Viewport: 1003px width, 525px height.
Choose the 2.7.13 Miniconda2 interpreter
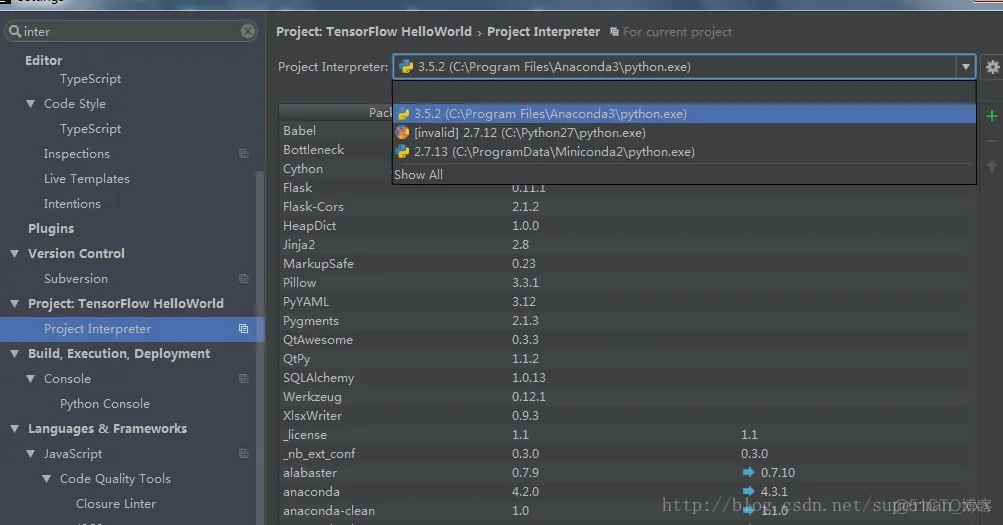(684, 152)
